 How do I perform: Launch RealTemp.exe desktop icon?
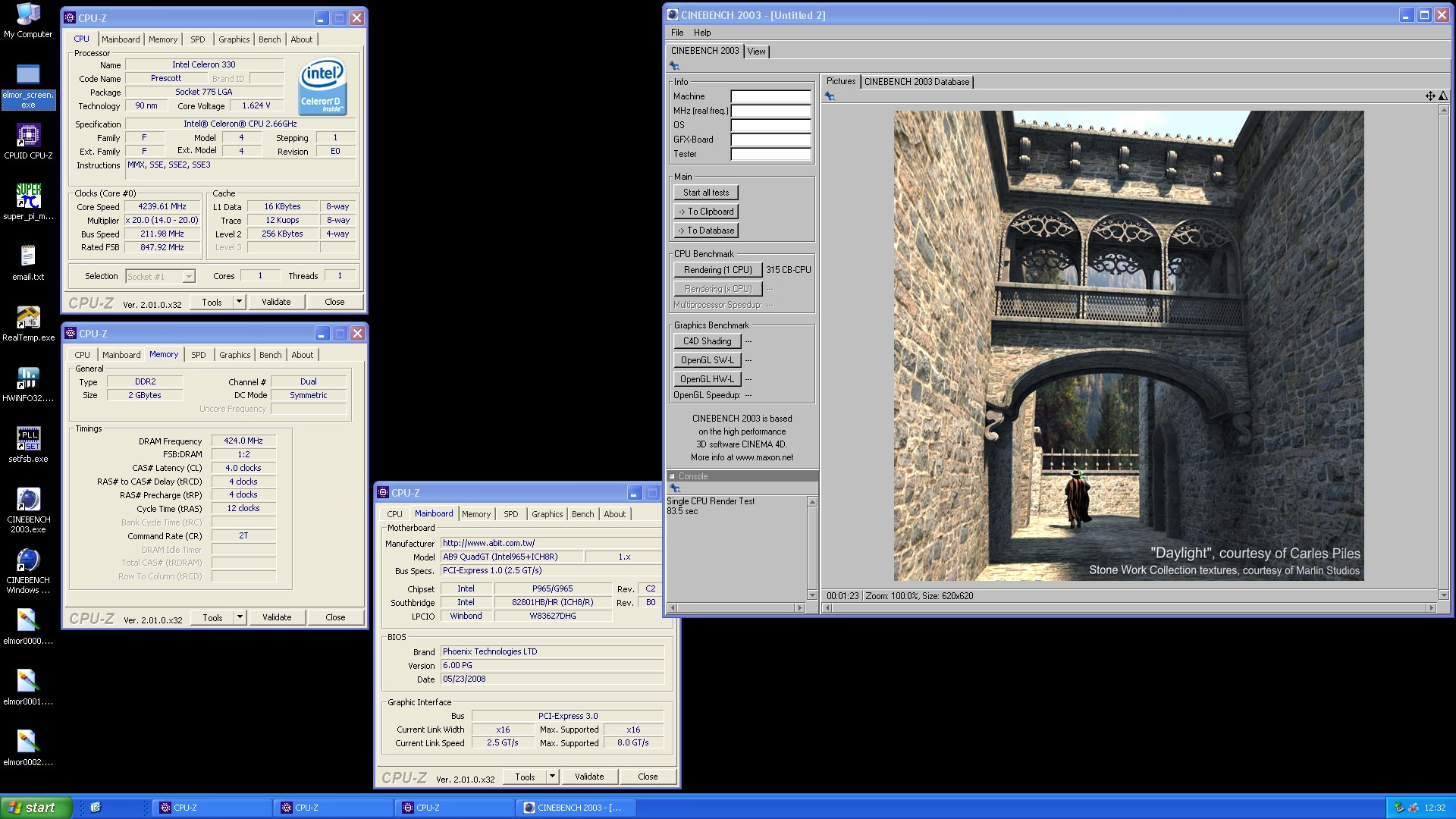click(28, 323)
